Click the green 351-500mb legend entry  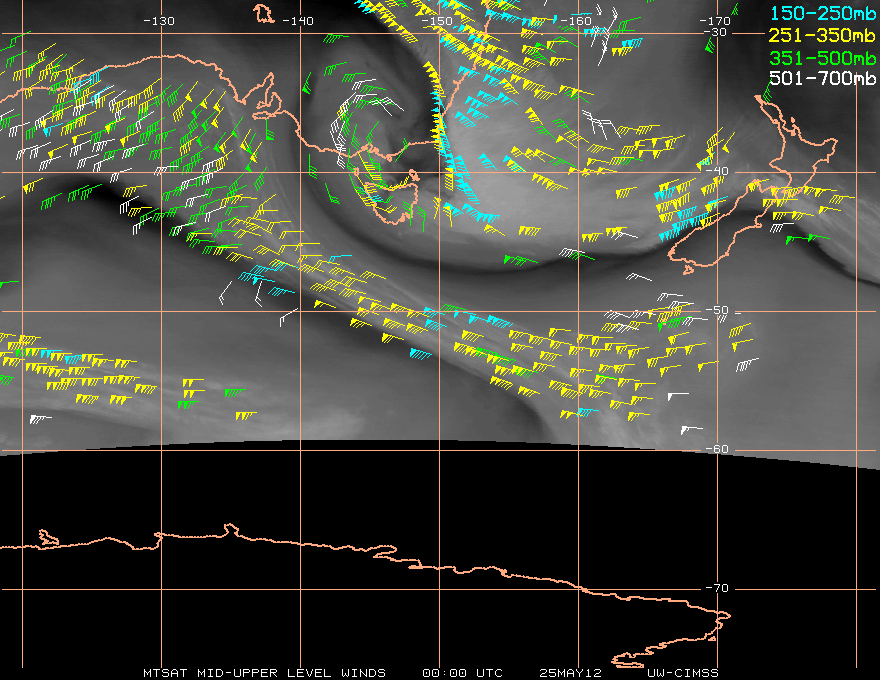[822, 58]
